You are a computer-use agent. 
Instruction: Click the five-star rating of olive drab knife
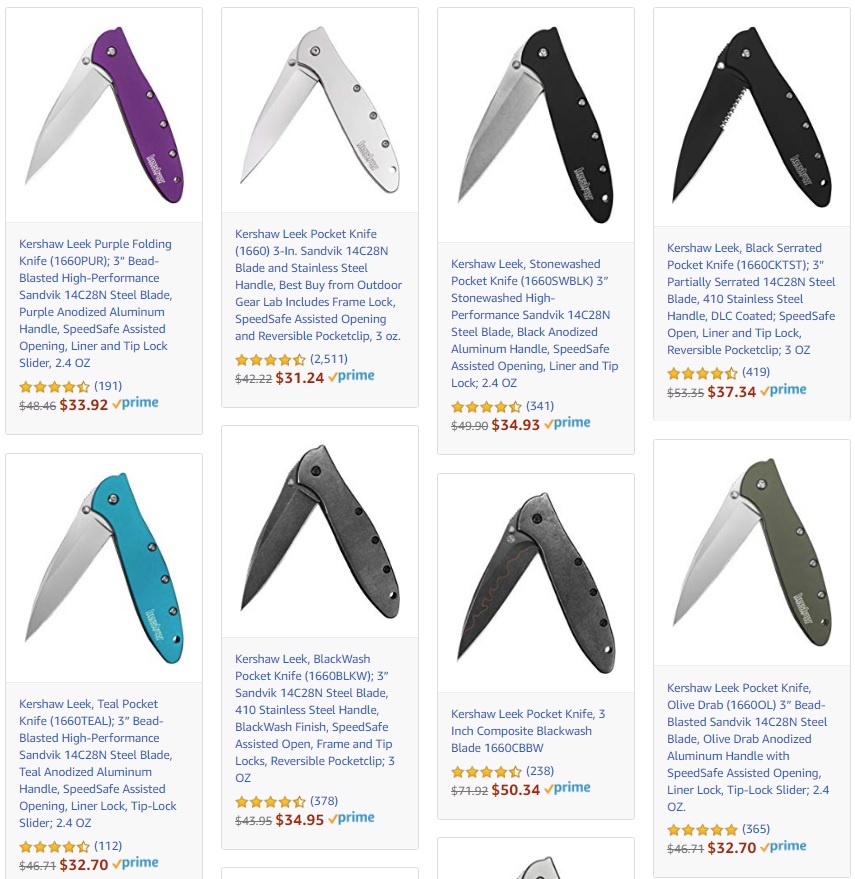(x=702, y=830)
